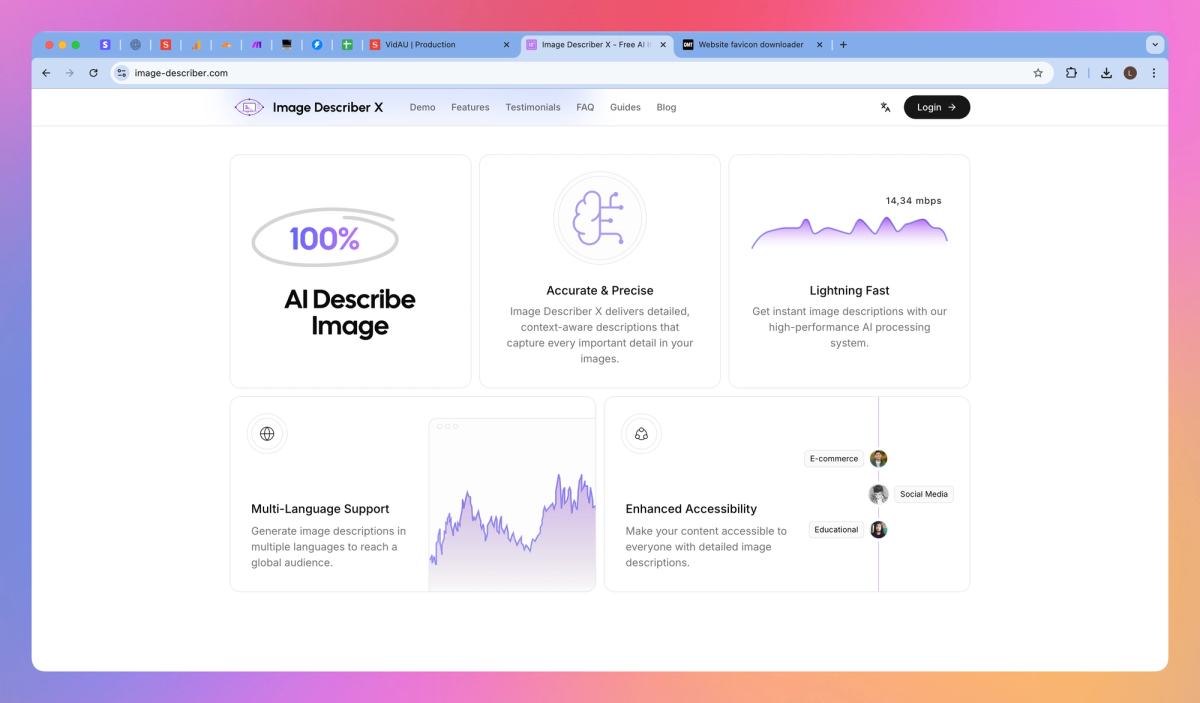
Task: Open the pinned orange bar-chart analytics tab
Action: pos(197,44)
